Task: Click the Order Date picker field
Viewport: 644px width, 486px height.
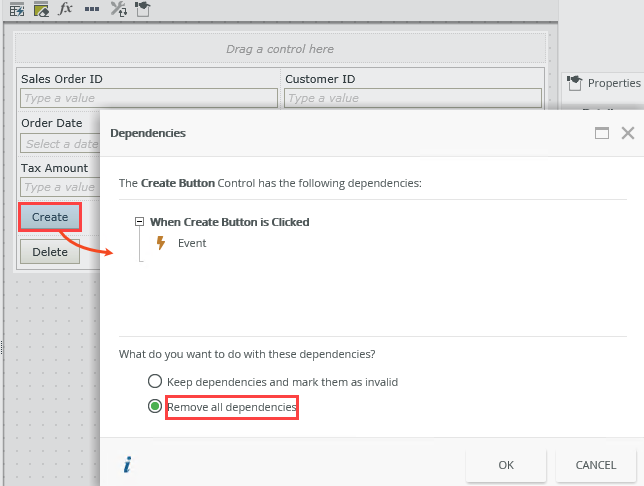Action: click(x=60, y=144)
